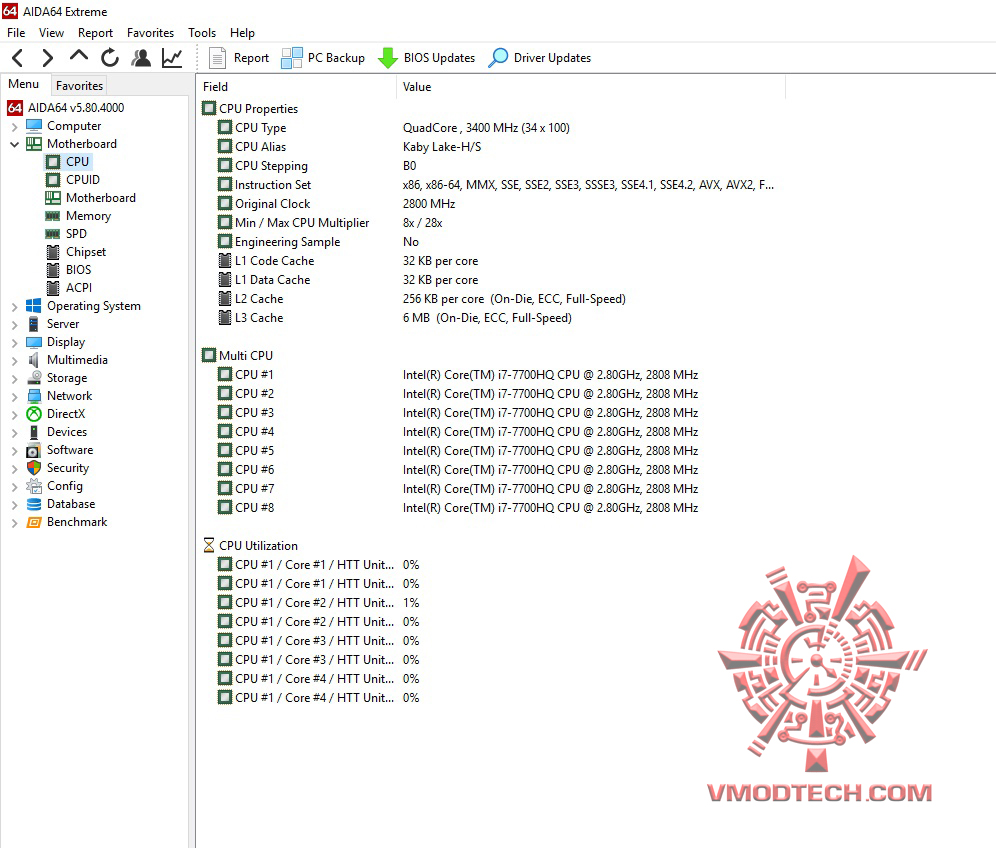
Task: Click the Devices icon
Action: click(x=34, y=432)
